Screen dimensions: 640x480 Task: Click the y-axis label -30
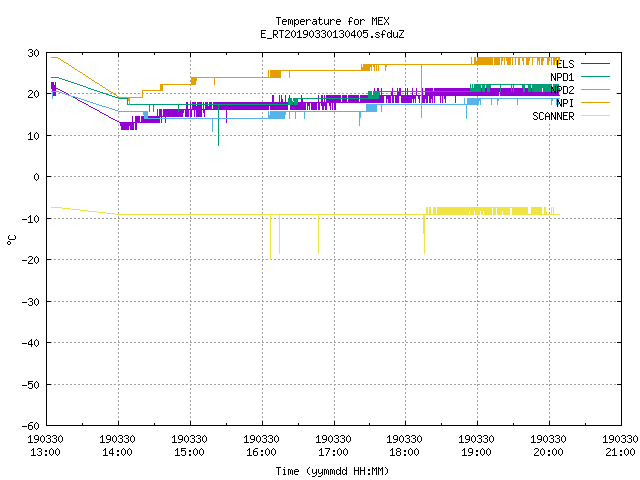coord(31,302)
